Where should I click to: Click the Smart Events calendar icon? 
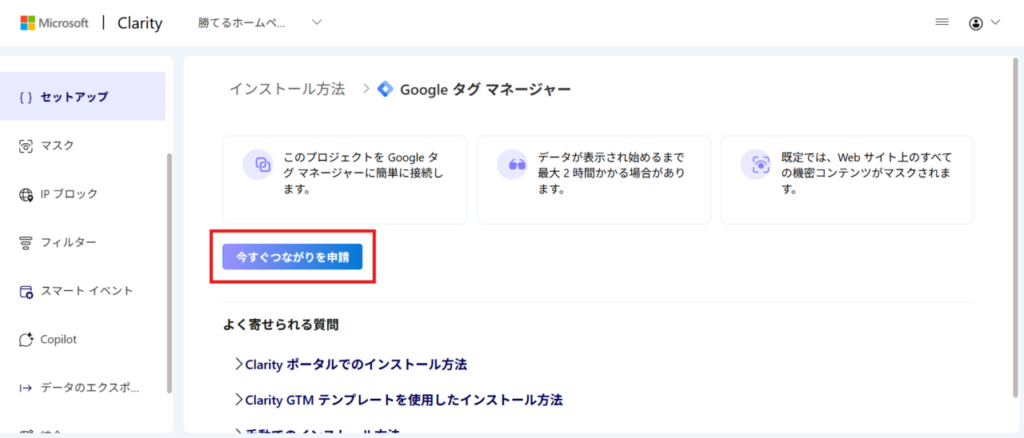click(x=26, y=291)
